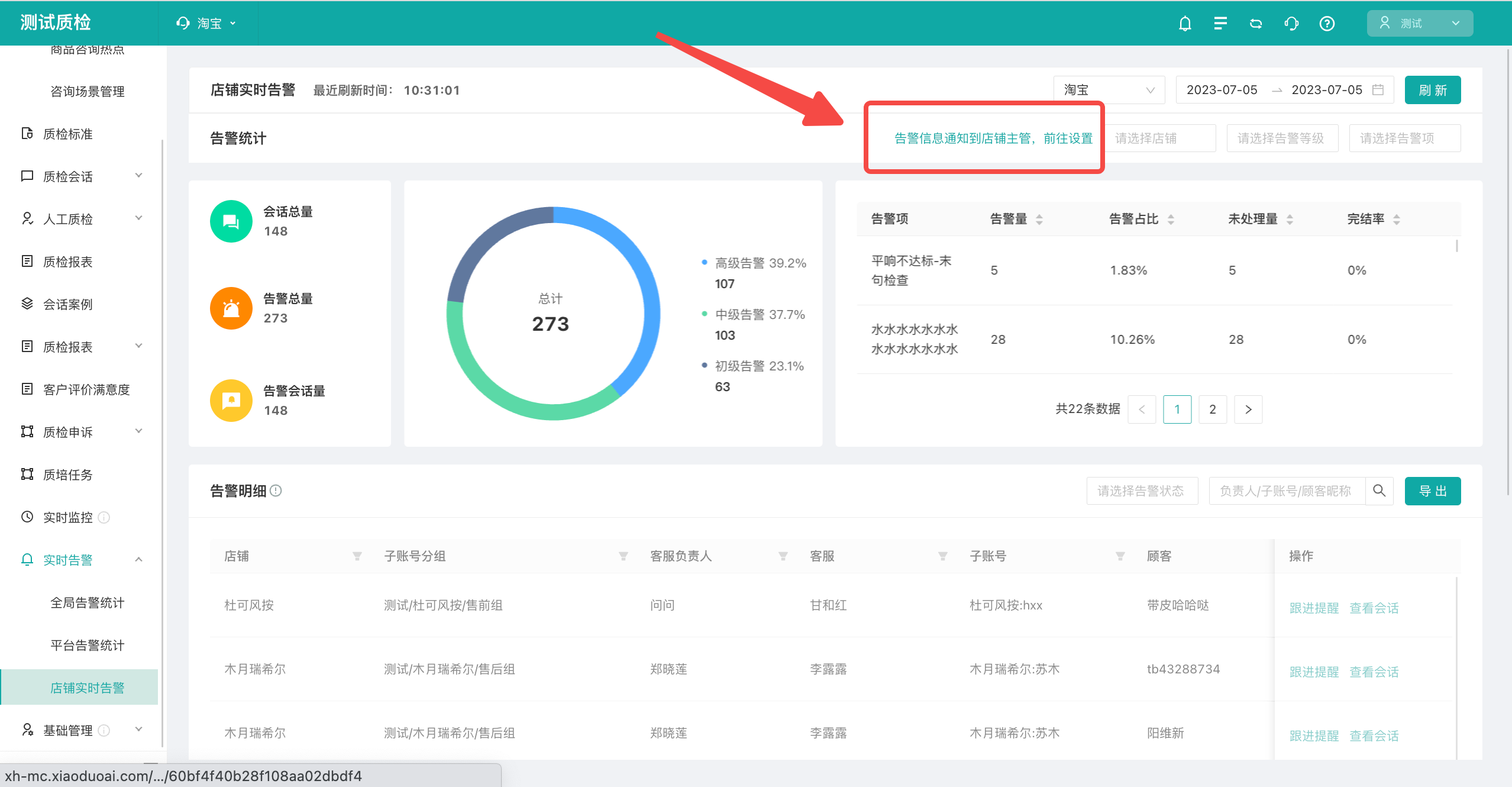This screenshot has height=787, width=1512.
Task: Sort by 完结率 column arrows
Action: [1397, 220]
